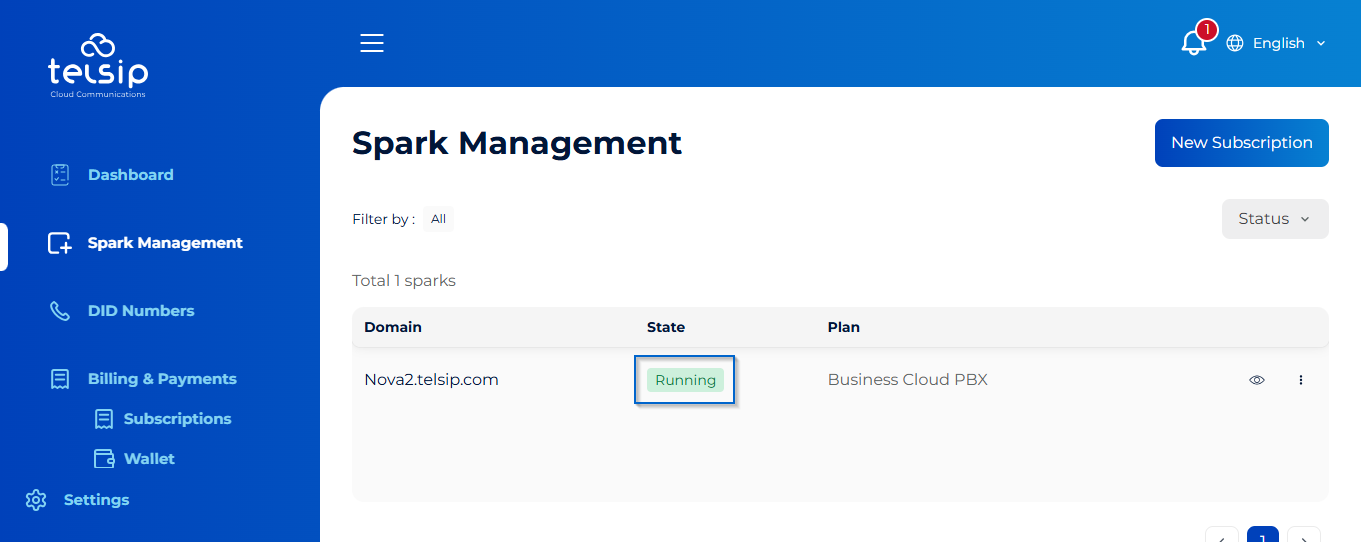Click the DID Numbers phone icon
This screenshot has width=1366, height=542.
coord(60,311)
